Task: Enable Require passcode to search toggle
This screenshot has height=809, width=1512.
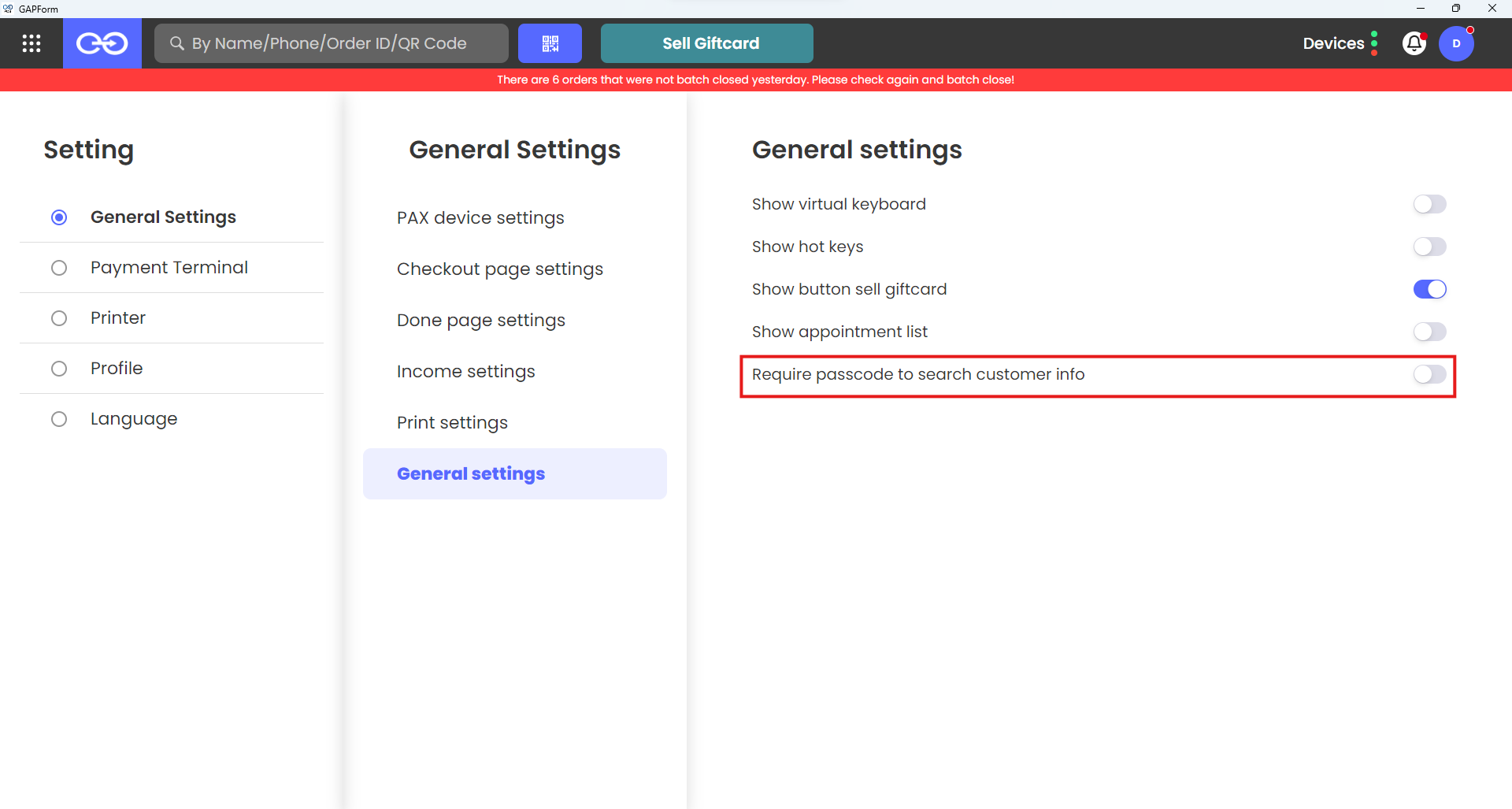Action: click(x=1429, y=374)
